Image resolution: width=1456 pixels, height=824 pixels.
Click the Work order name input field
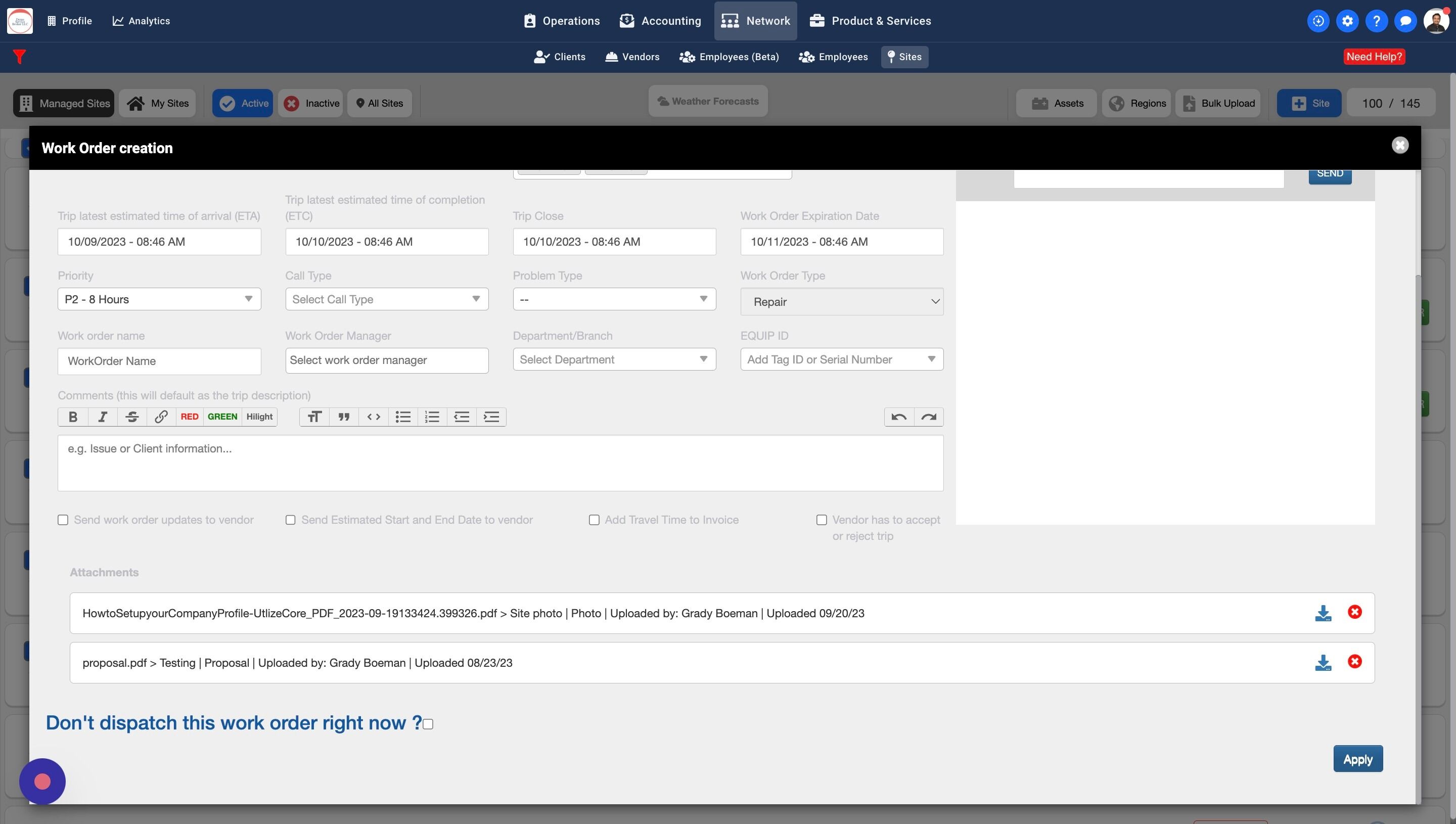(159, 361)
